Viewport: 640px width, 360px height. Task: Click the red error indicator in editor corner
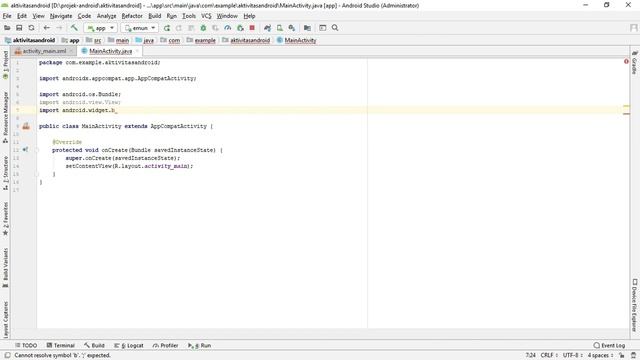(x=626, y=61)
